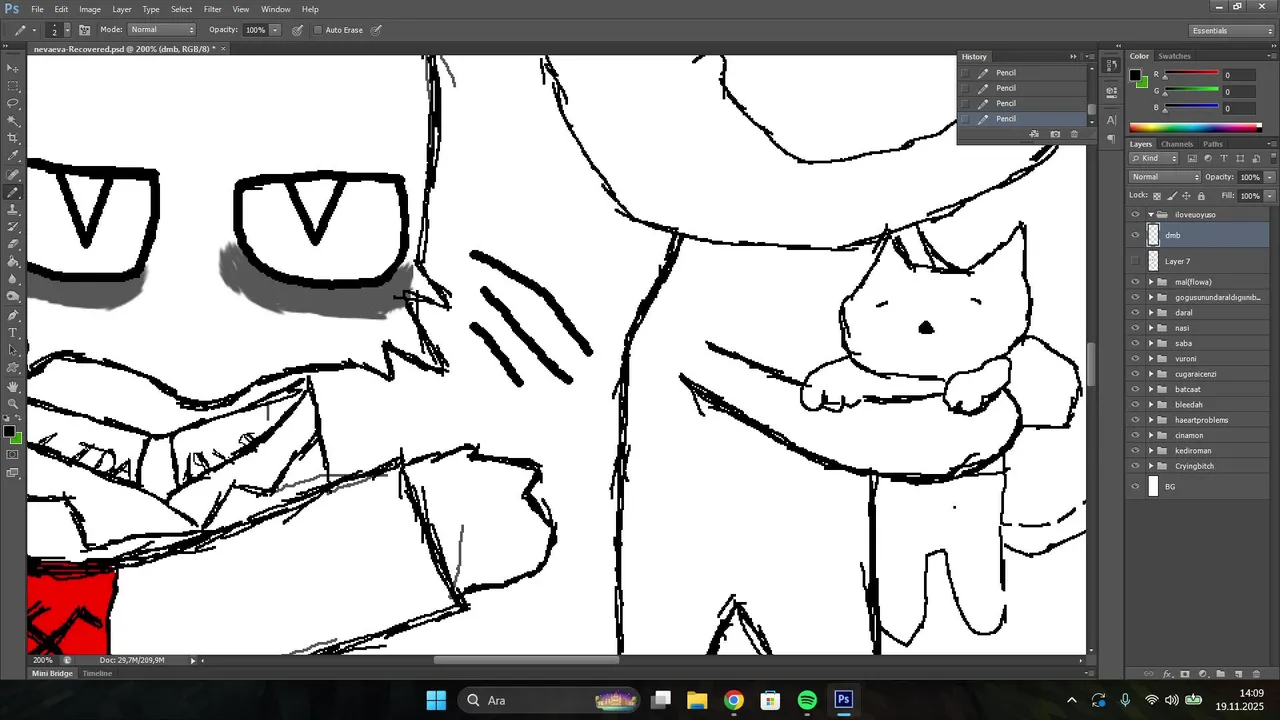
Task: Click the foreground color swatch in toolbox
Action: coord(9,432)
